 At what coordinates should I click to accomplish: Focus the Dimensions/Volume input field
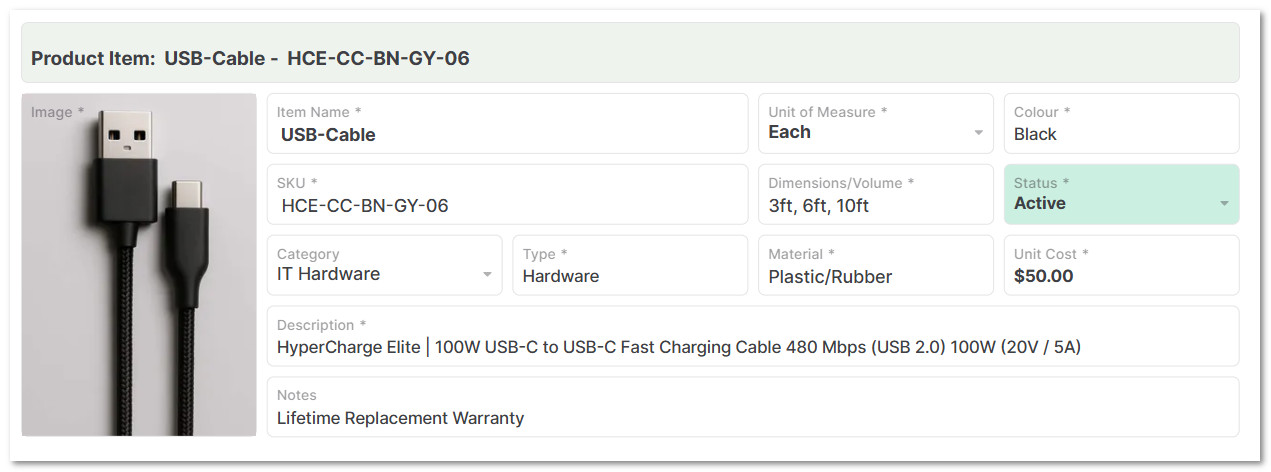click(875, 205)
